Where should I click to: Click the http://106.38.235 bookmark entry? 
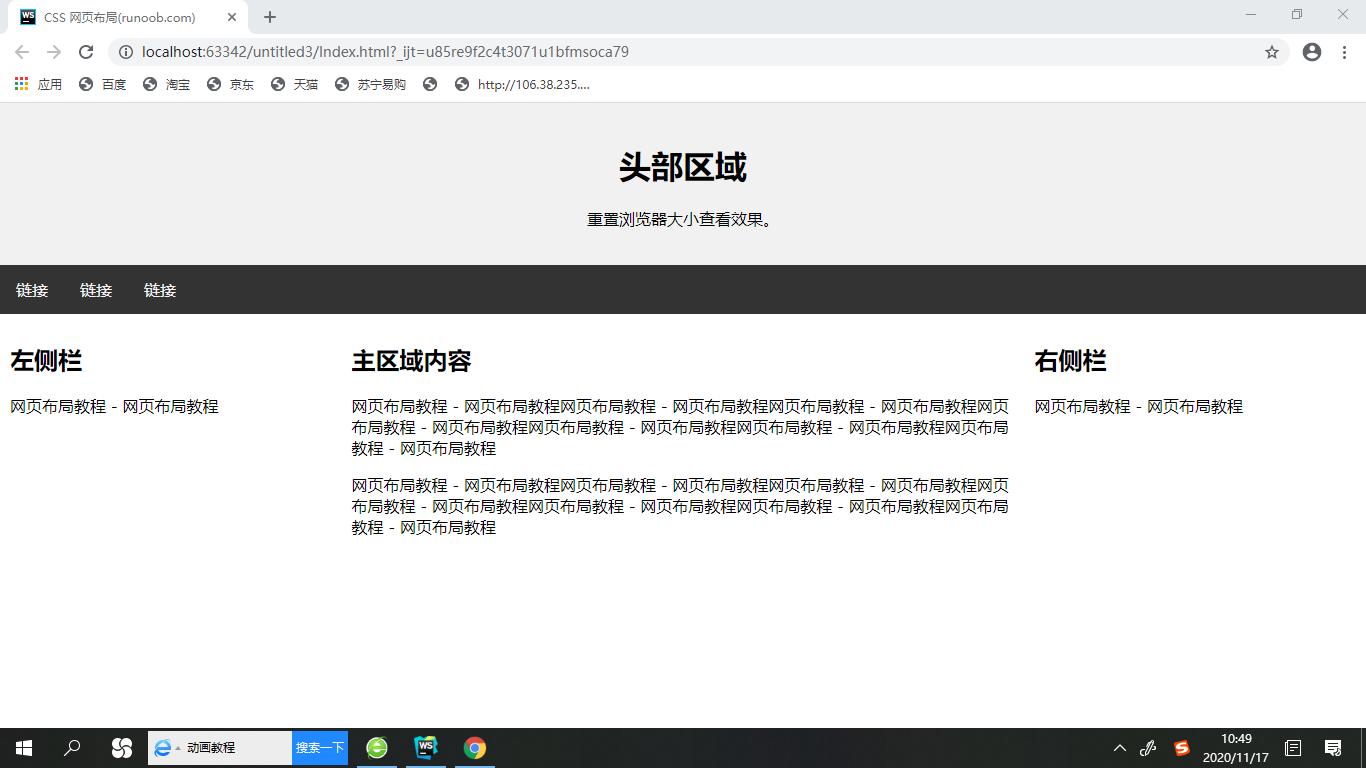(535, 84)
